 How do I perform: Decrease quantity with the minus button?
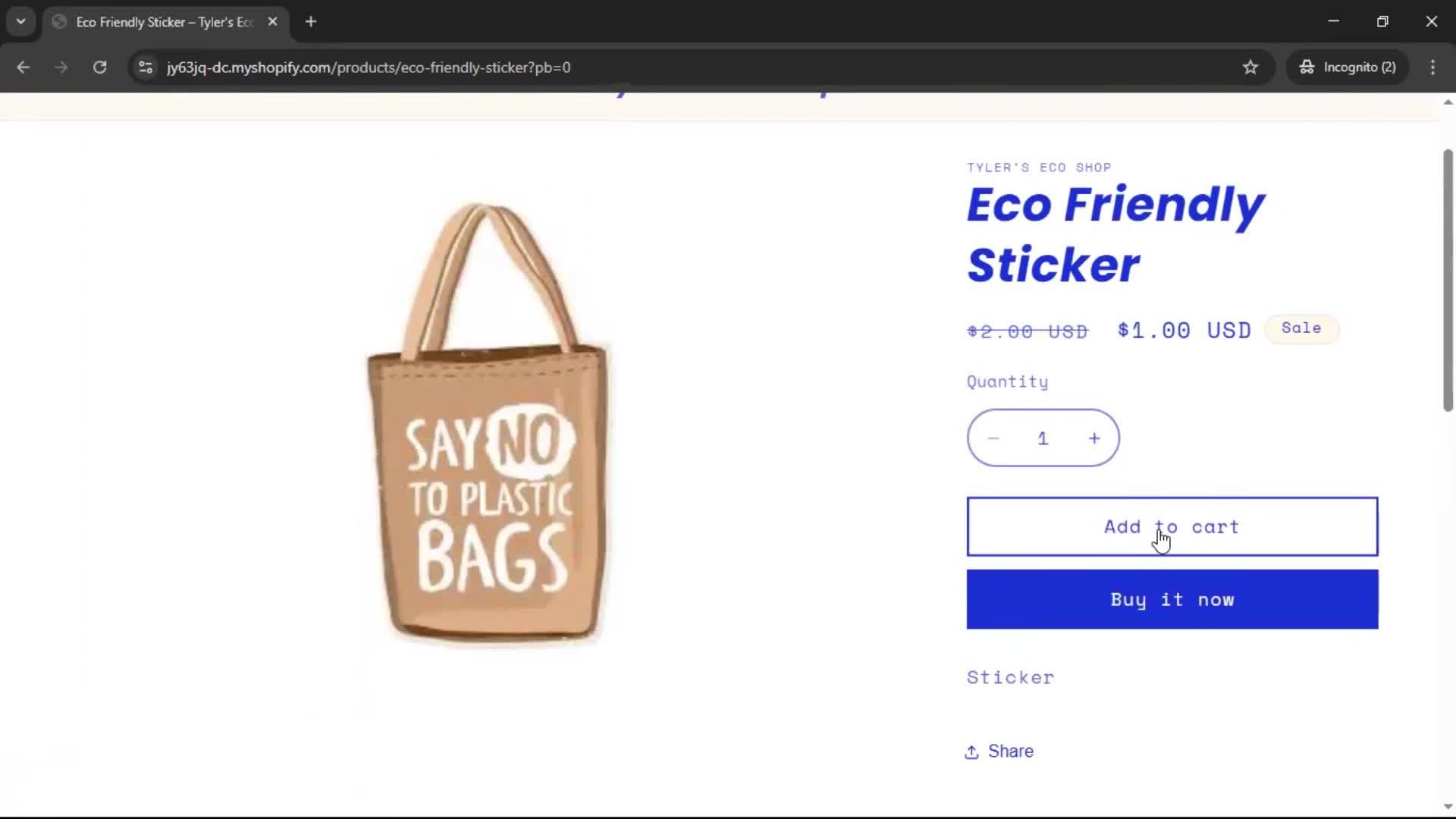point(993,438)
